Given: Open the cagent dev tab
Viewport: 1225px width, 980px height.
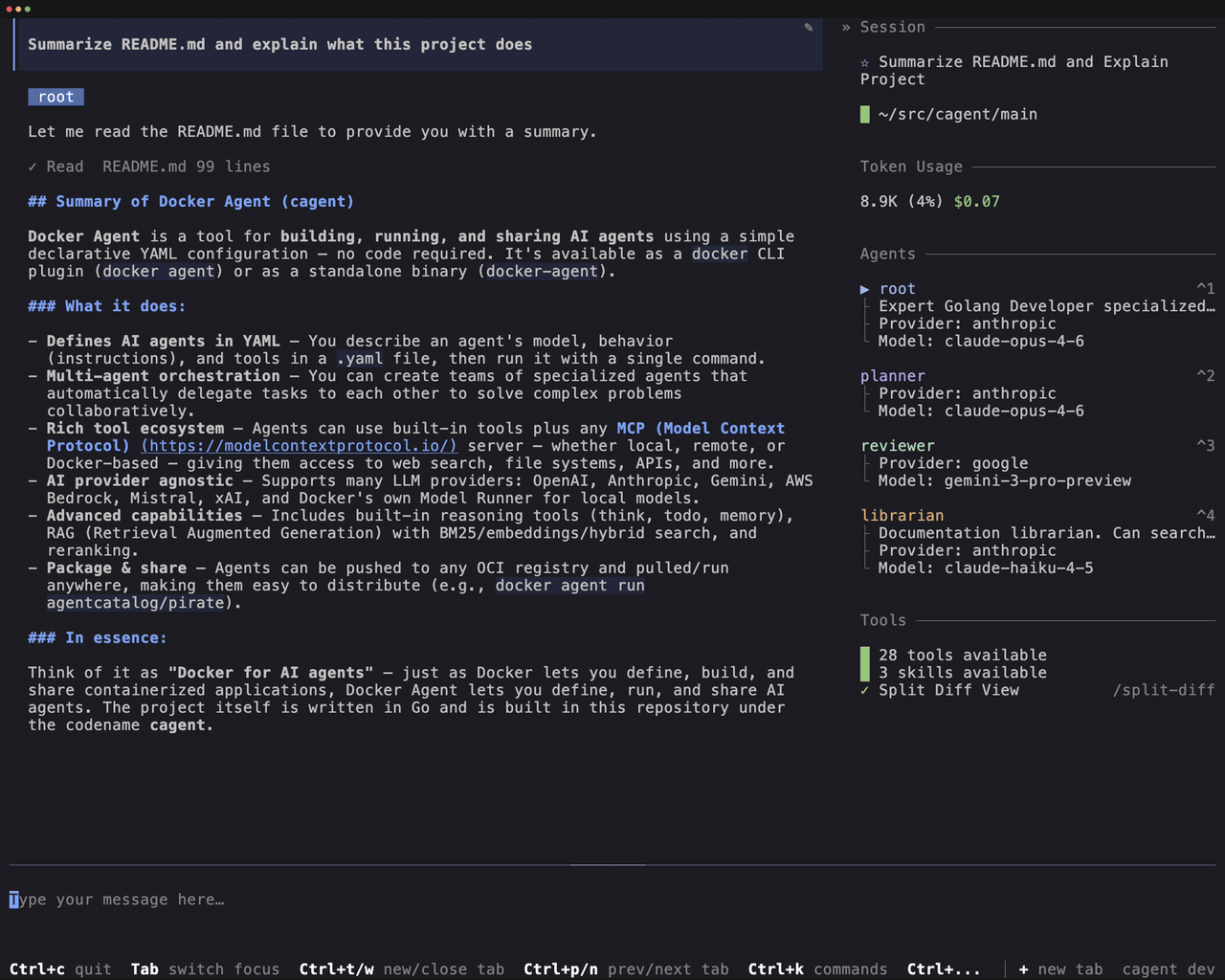Looking at the screenshot, I should [1169, 969].
